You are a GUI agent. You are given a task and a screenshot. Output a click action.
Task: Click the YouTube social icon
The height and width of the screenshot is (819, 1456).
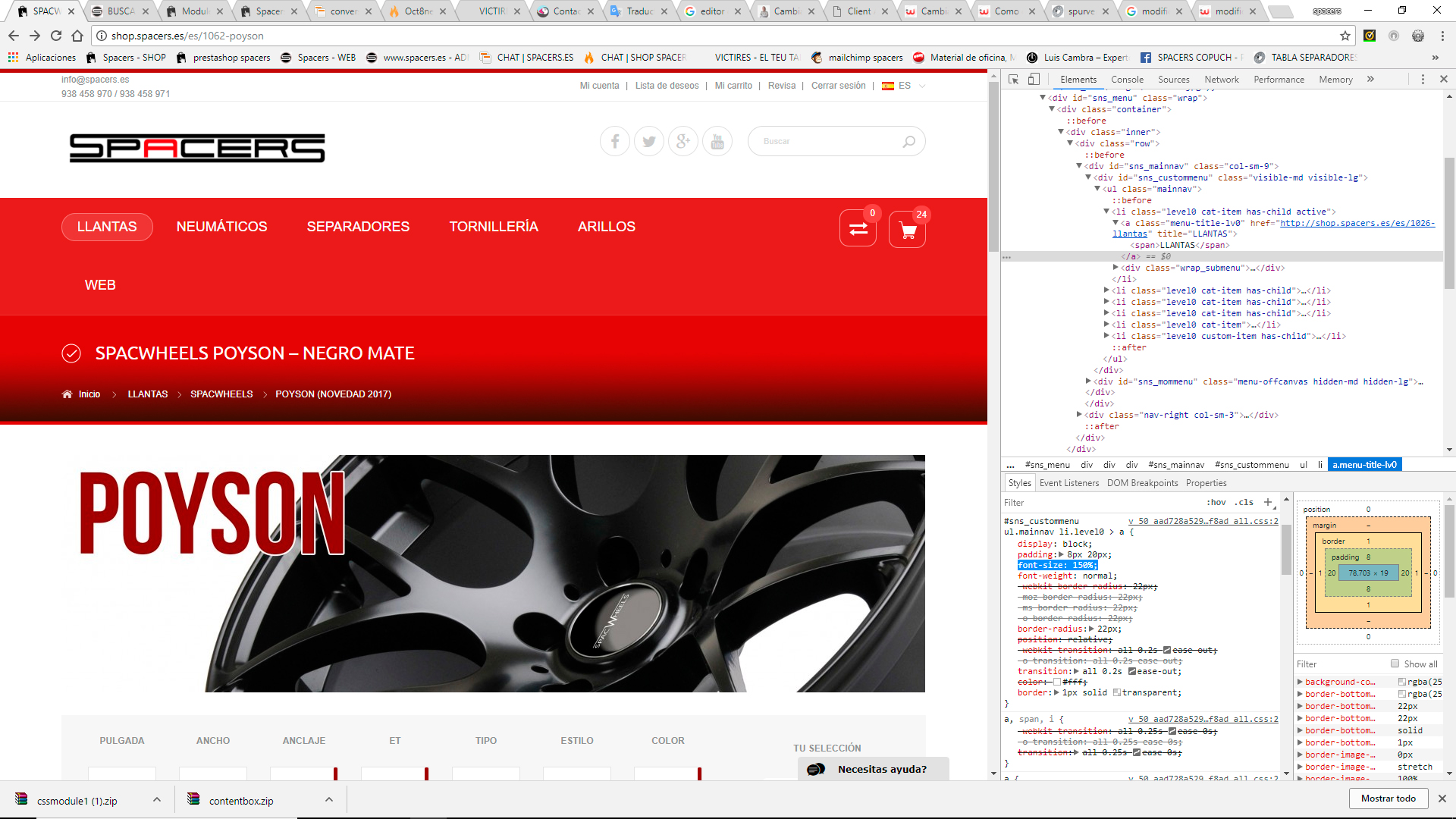717,141
